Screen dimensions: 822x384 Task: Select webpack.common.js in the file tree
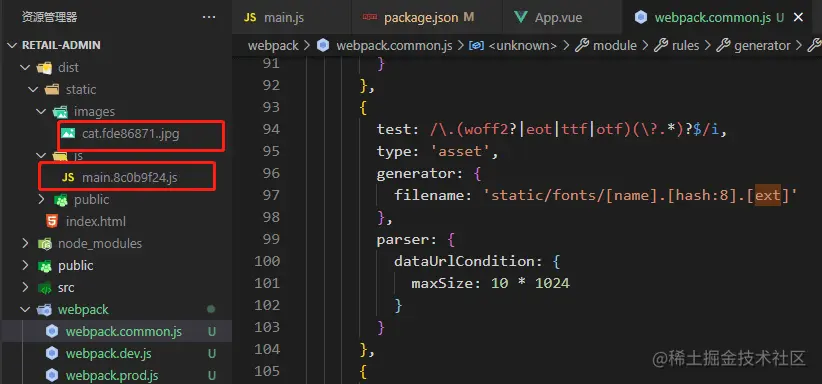tap(124, 332)
